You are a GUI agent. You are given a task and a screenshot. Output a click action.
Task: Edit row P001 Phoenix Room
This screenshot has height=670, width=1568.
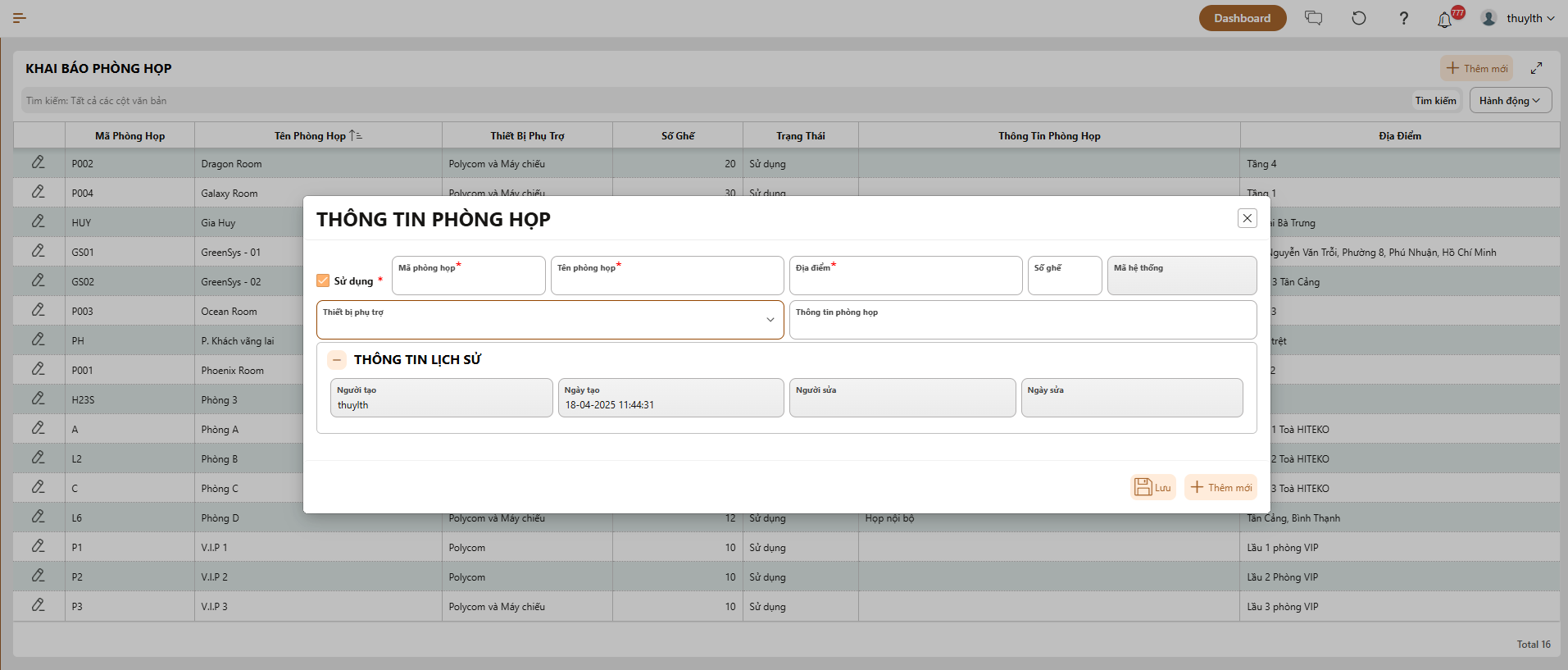[x=39, y=369]
